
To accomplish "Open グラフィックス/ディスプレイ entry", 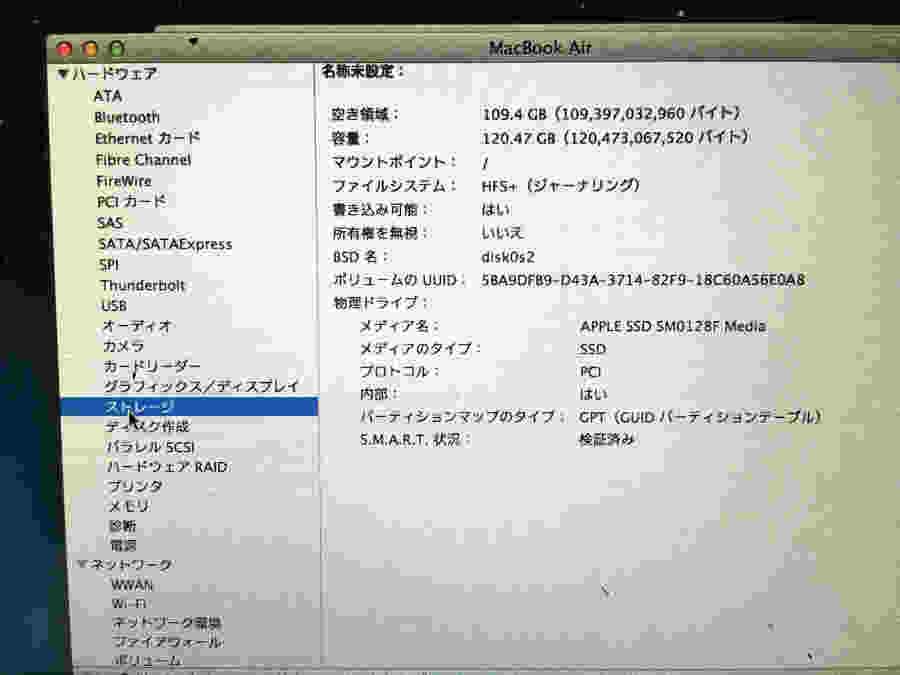I will [x=201, y=386].
